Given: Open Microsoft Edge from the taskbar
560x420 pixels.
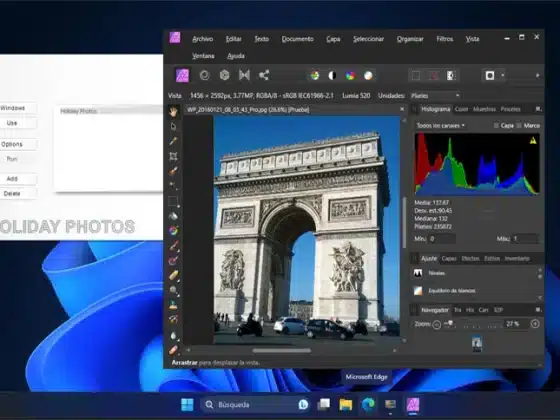Looking at the screenshot, I should coord(368,405).
